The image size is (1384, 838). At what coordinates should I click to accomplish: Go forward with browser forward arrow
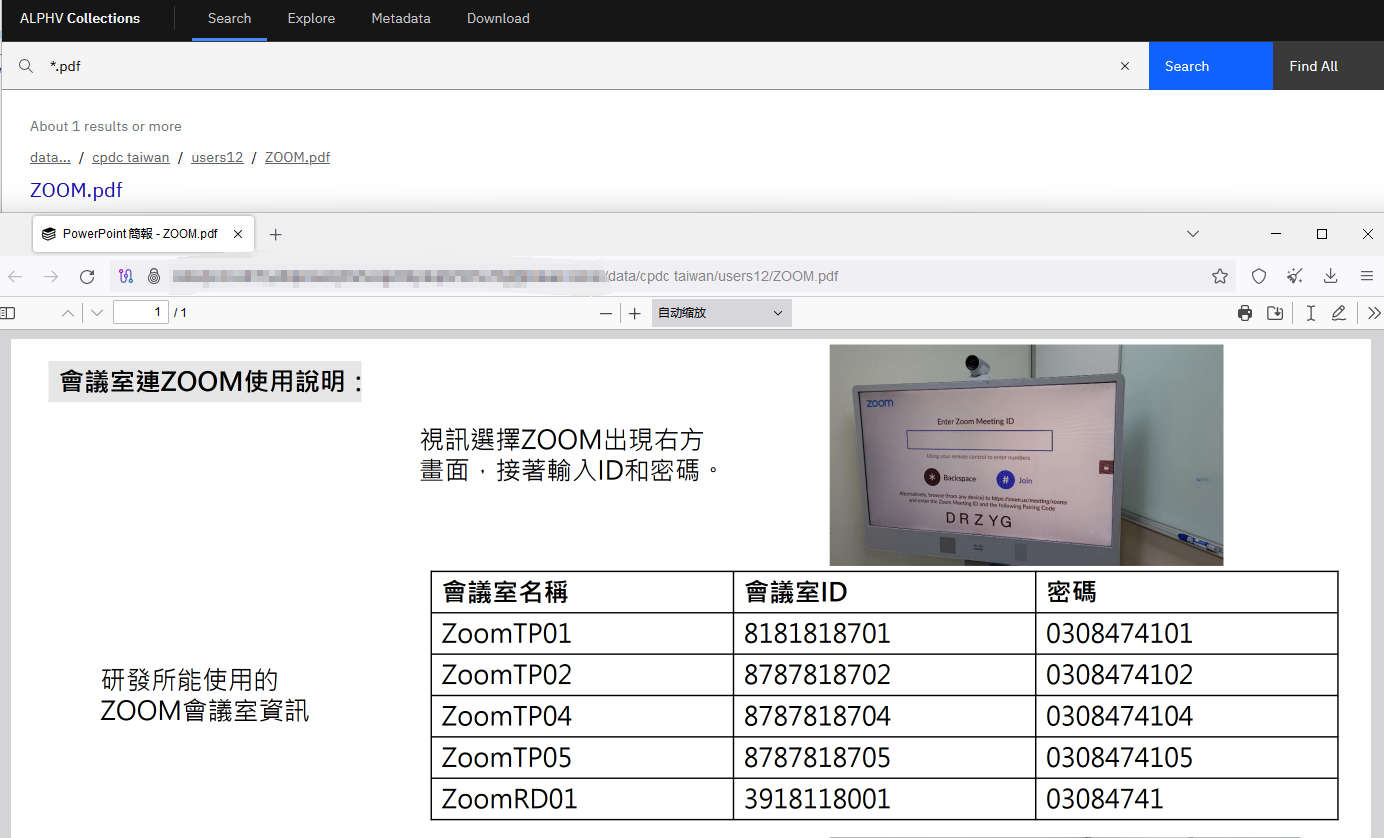coord(51,276)
